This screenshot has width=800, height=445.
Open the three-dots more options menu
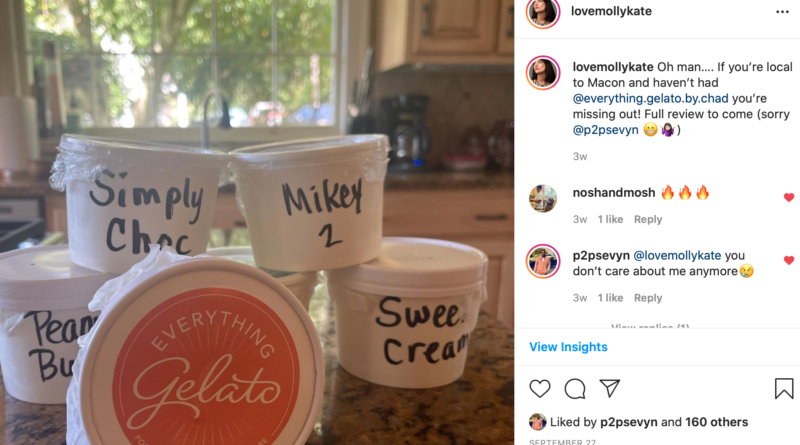782,12
